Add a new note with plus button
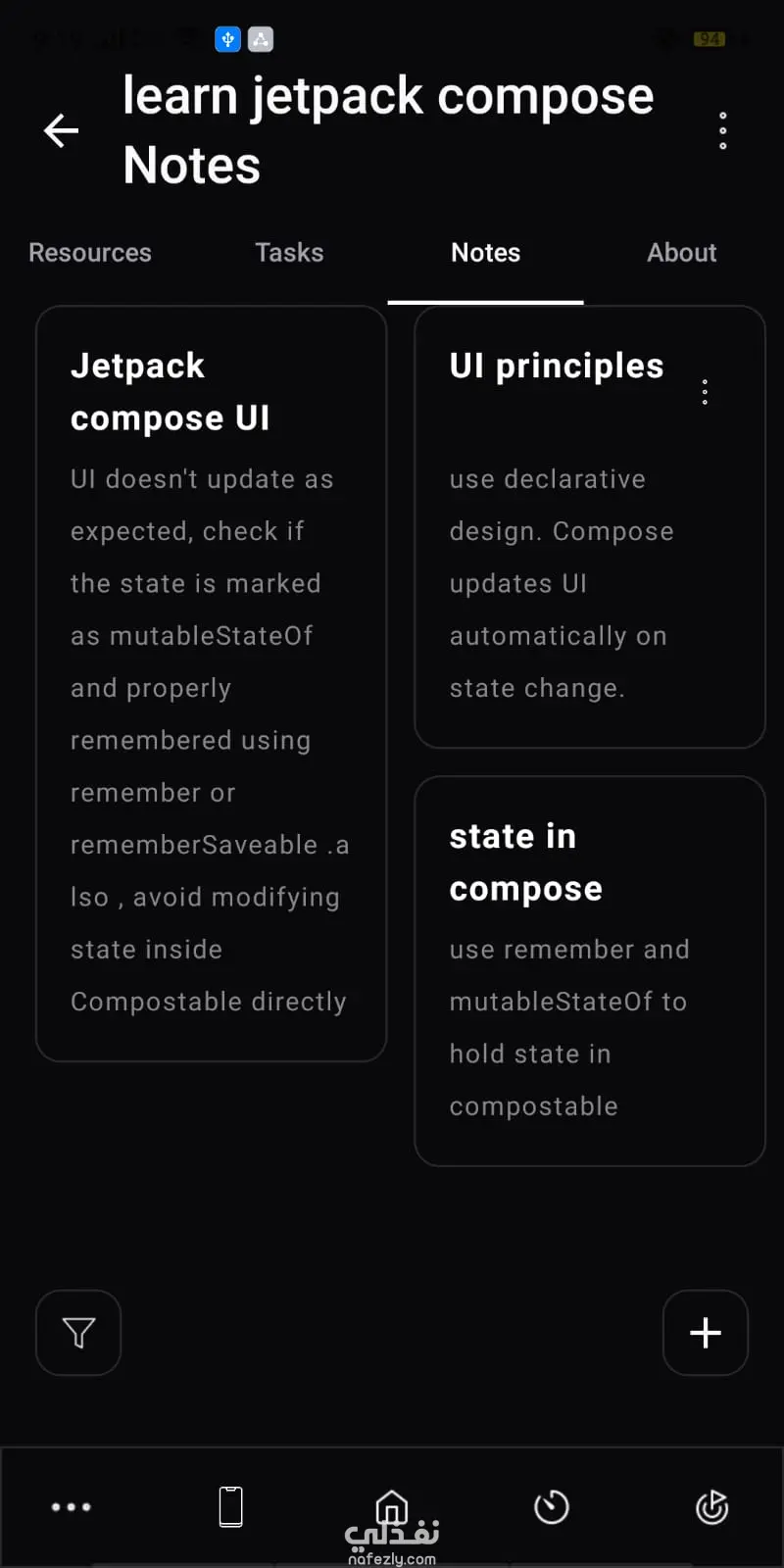The height and width of the screenshot is (1568, 784). click(x=706, y=1333)
